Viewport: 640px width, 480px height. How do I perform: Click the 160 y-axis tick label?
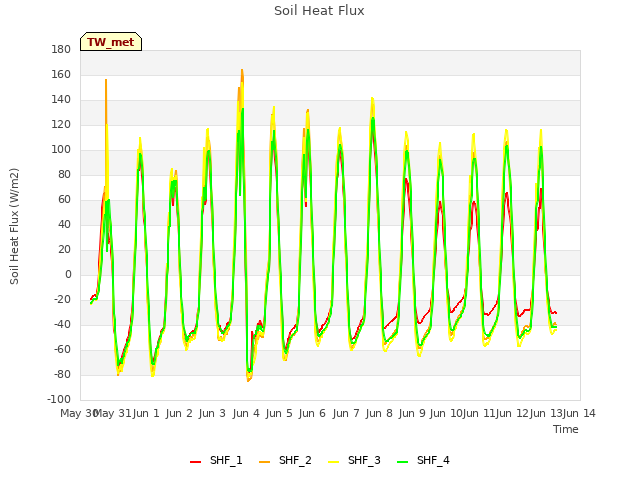61,74
